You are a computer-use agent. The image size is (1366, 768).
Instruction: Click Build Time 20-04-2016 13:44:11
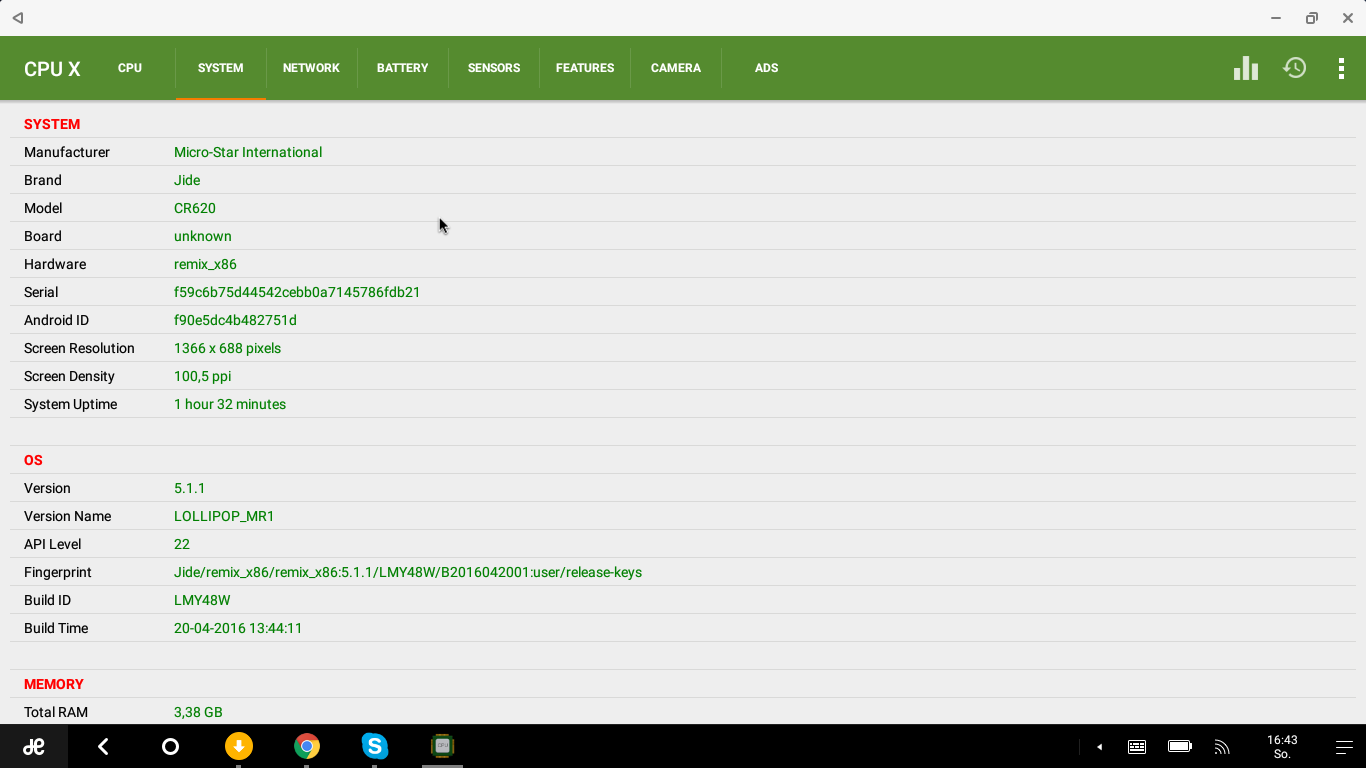tap(238, 628)
